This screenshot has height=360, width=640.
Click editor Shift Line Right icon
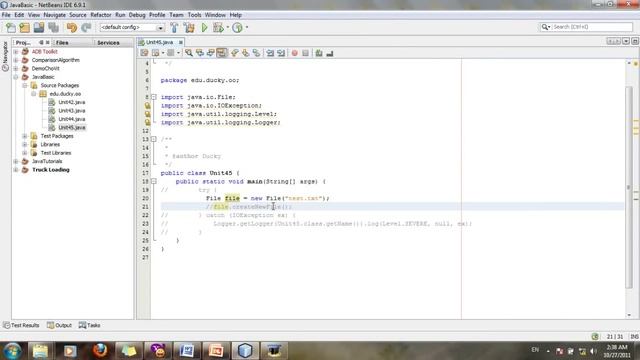[281, 53]
